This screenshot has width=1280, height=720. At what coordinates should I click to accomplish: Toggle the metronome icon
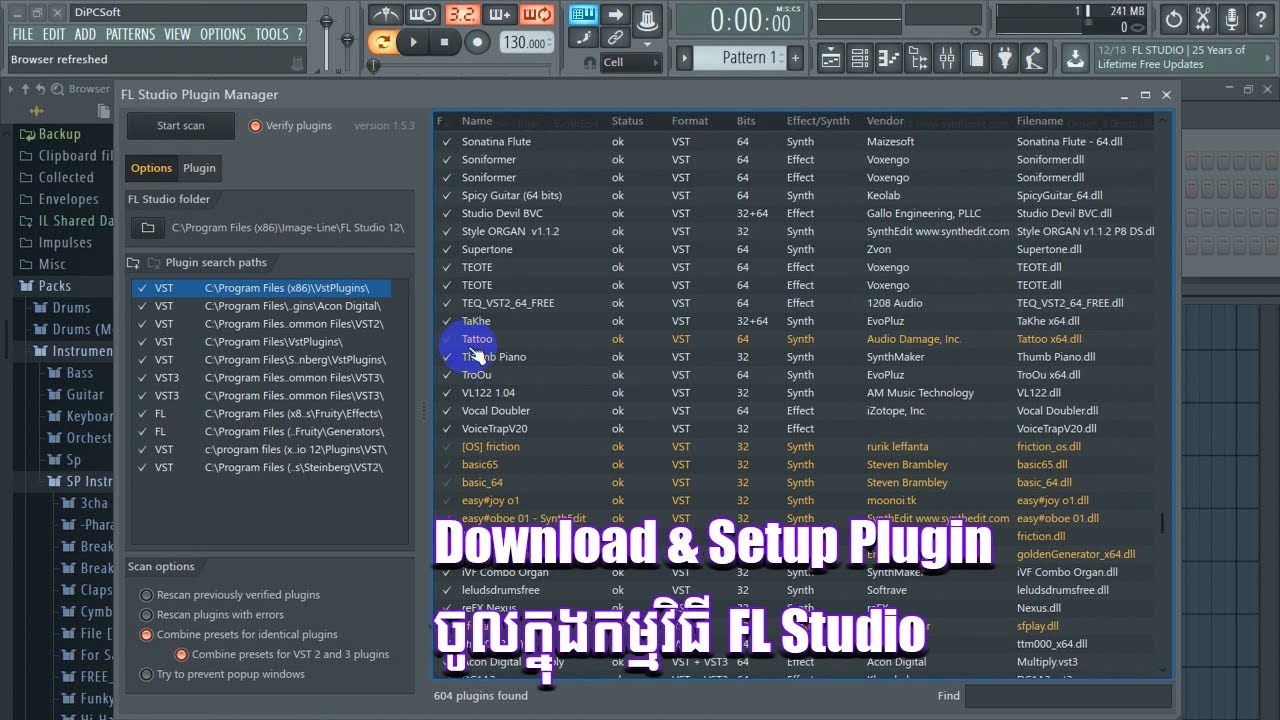385,14
